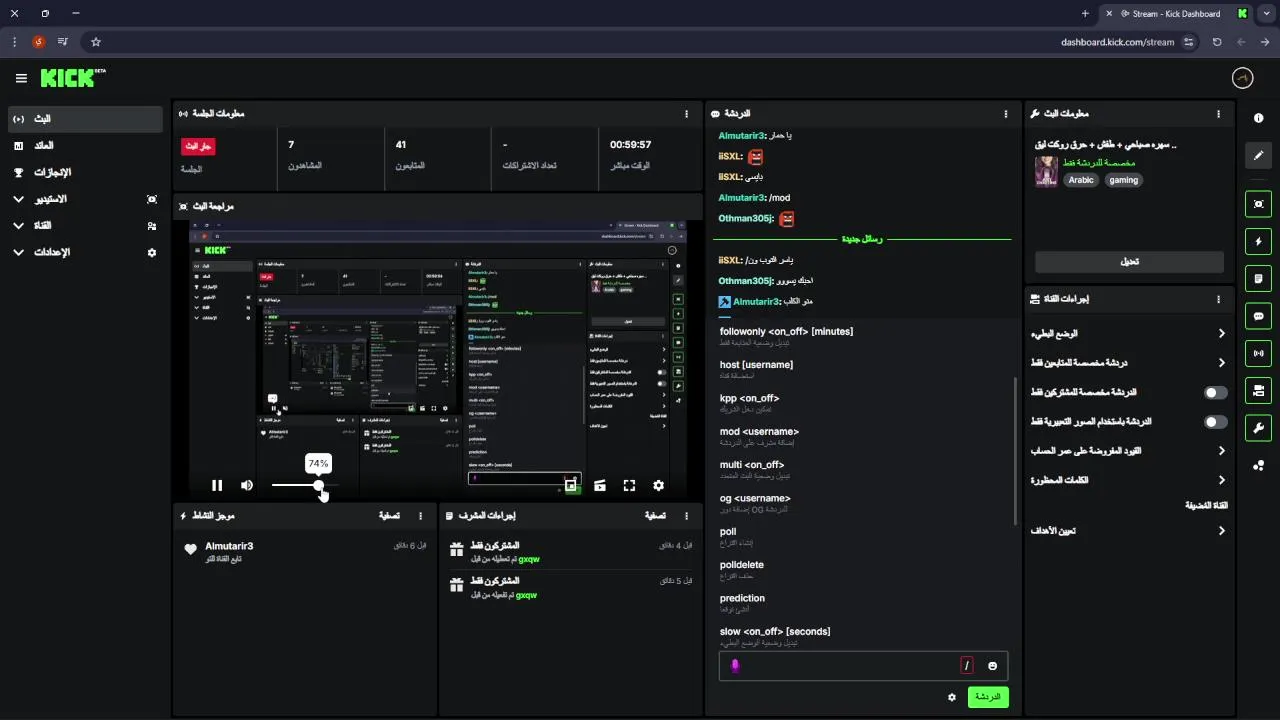Open the Achievements page in left sidebar
This screenshot has height=720, width=1280.
(85, 172)
